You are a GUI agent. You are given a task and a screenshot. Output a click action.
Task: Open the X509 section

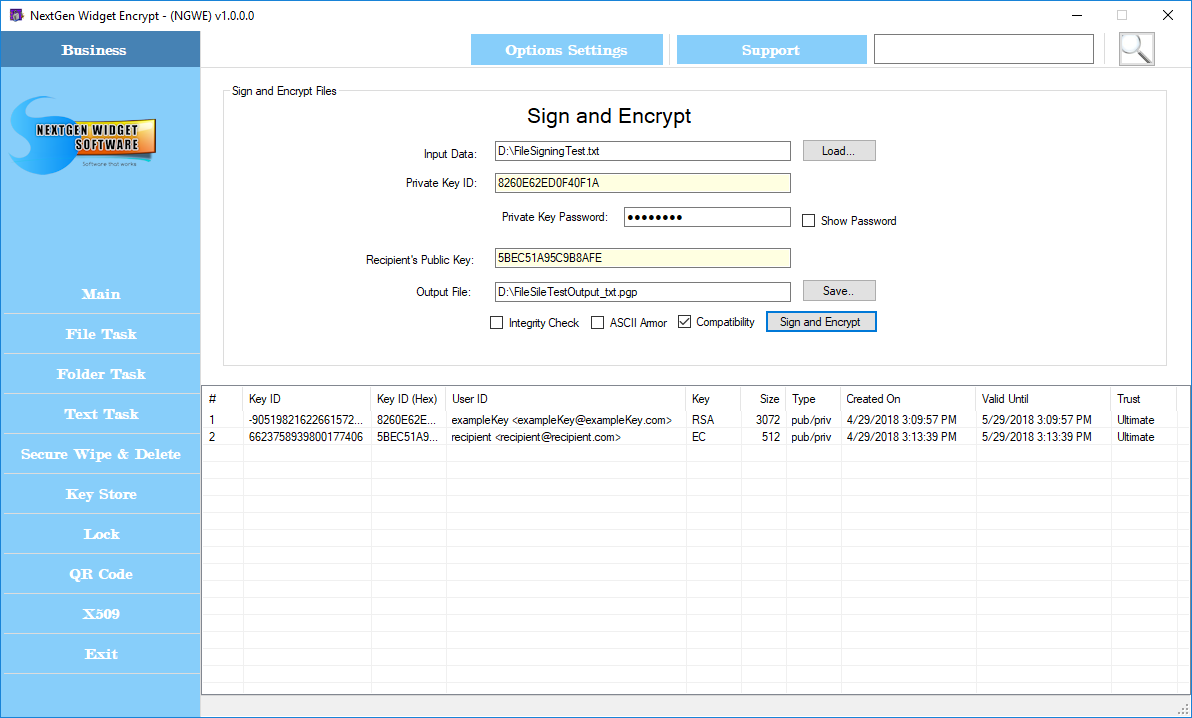point(101,614)
